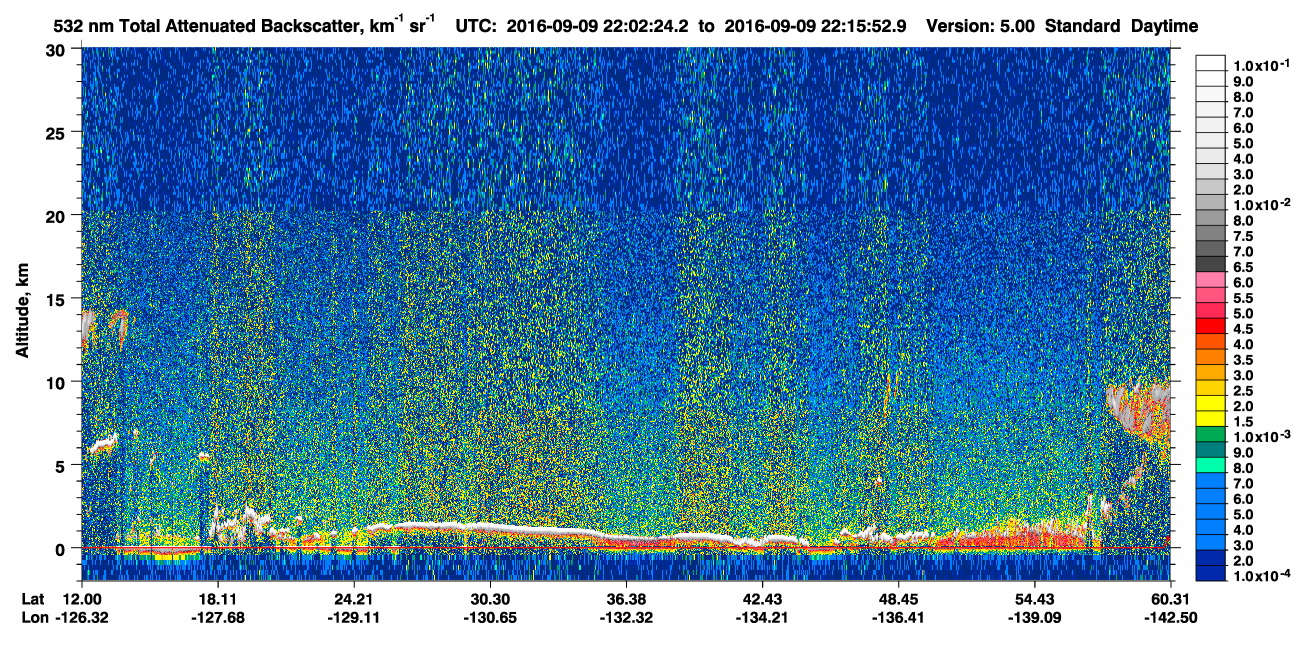Click the longitude value '-139.09'
This screenshot has height=667, width=1300.
[x=1034, y=617]
